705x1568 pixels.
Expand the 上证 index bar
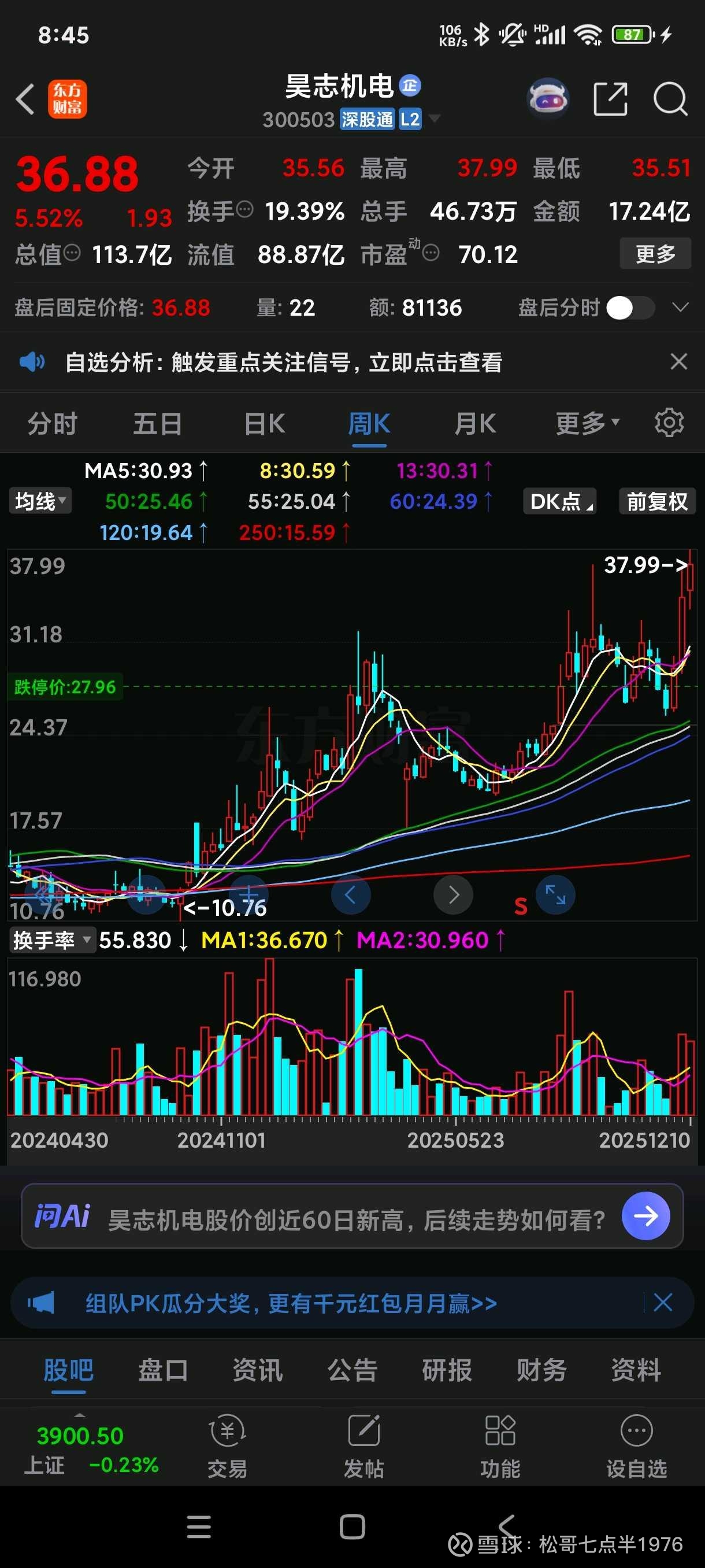click(80, 1416)
